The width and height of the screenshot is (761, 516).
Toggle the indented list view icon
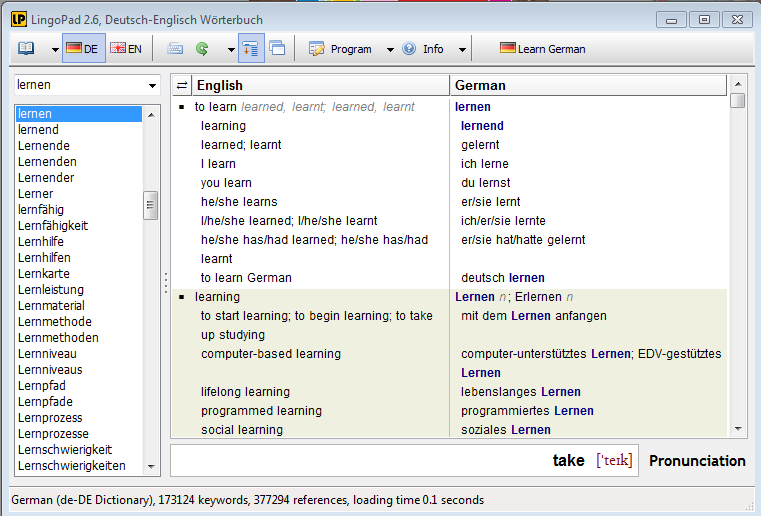point(251,49)
